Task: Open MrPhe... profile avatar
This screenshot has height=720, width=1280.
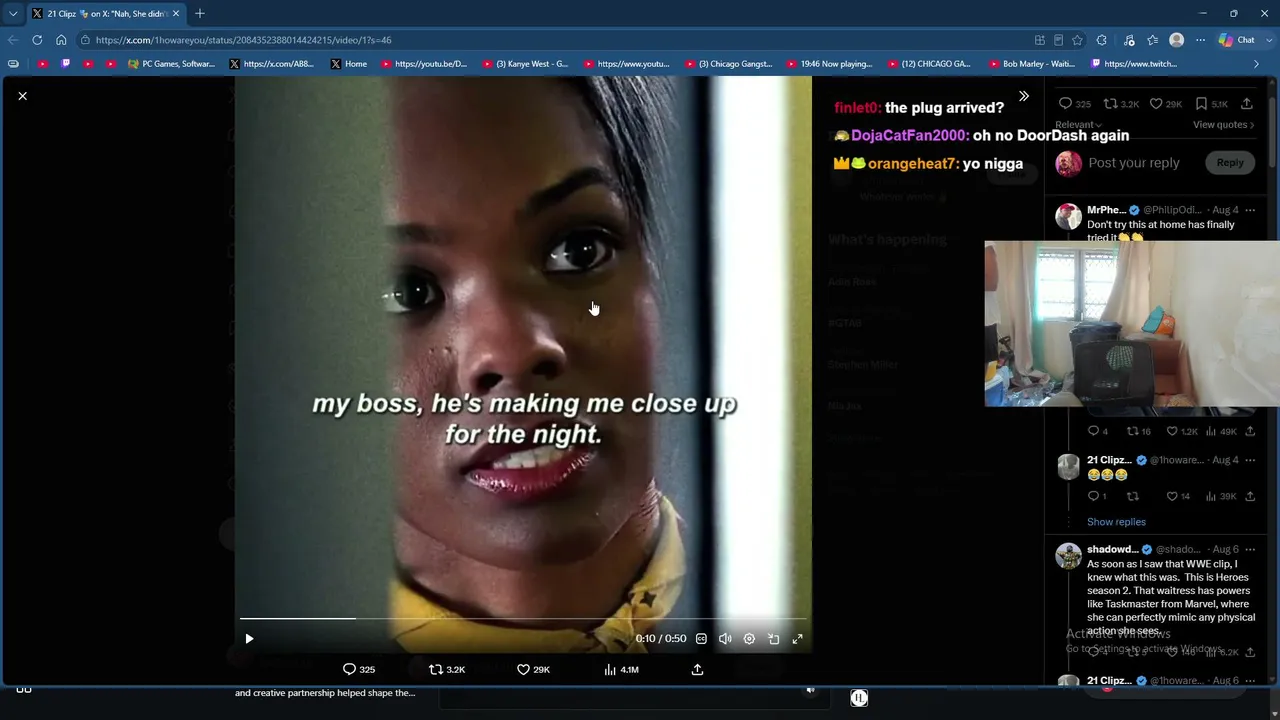Action: [1068, 217]
